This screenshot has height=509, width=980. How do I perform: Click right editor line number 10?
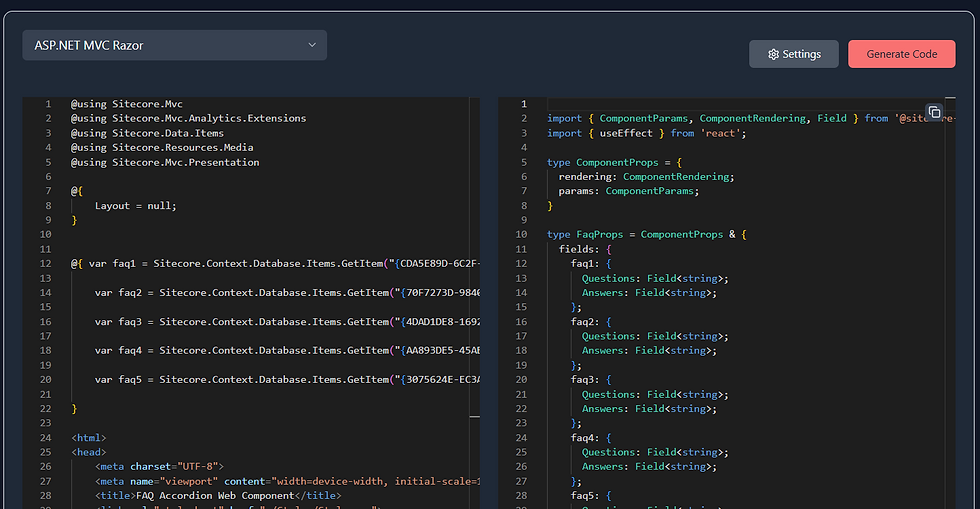pos(521,234)
